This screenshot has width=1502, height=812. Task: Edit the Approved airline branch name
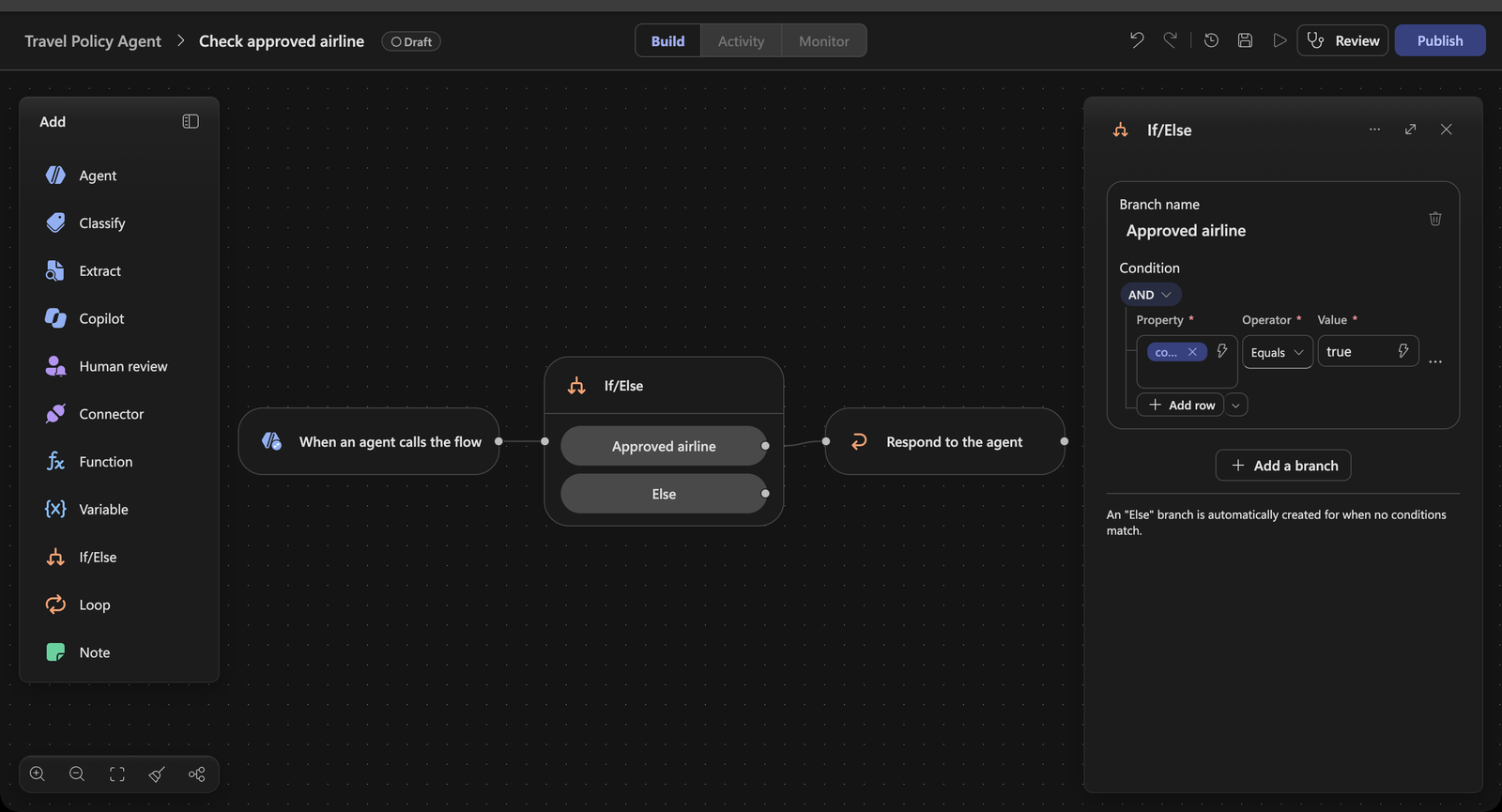pyautogui.click(x=1187, y=231)
